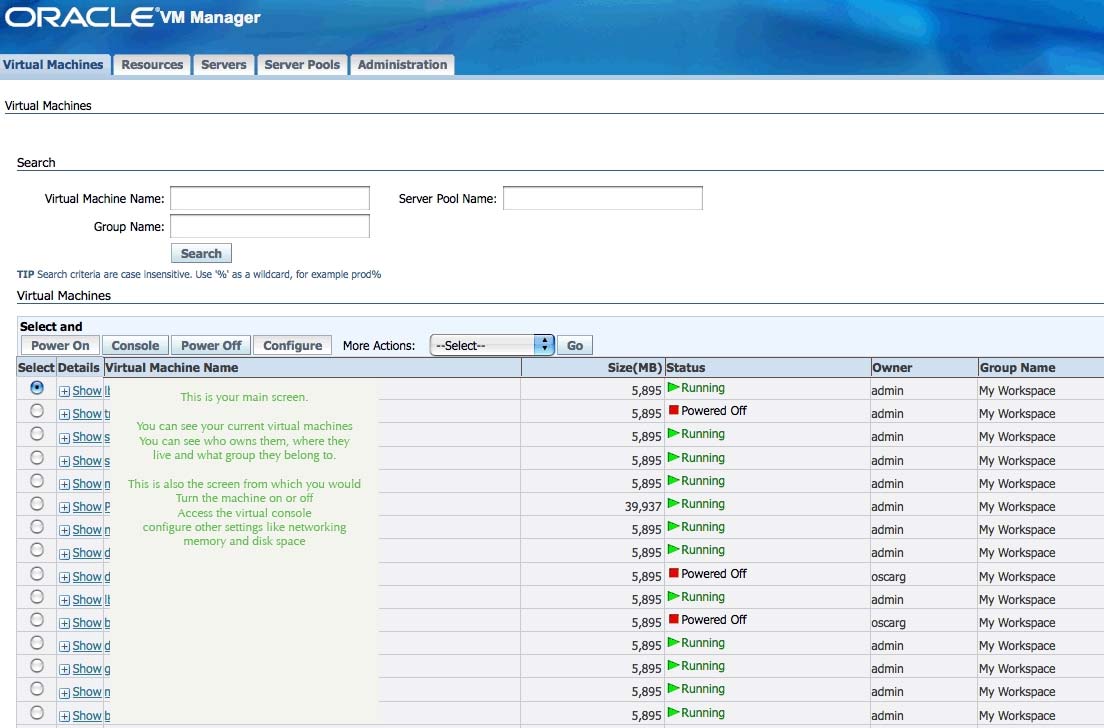
Task: Click the plus icon in the 39,937 row
Action: click(64, 508)
